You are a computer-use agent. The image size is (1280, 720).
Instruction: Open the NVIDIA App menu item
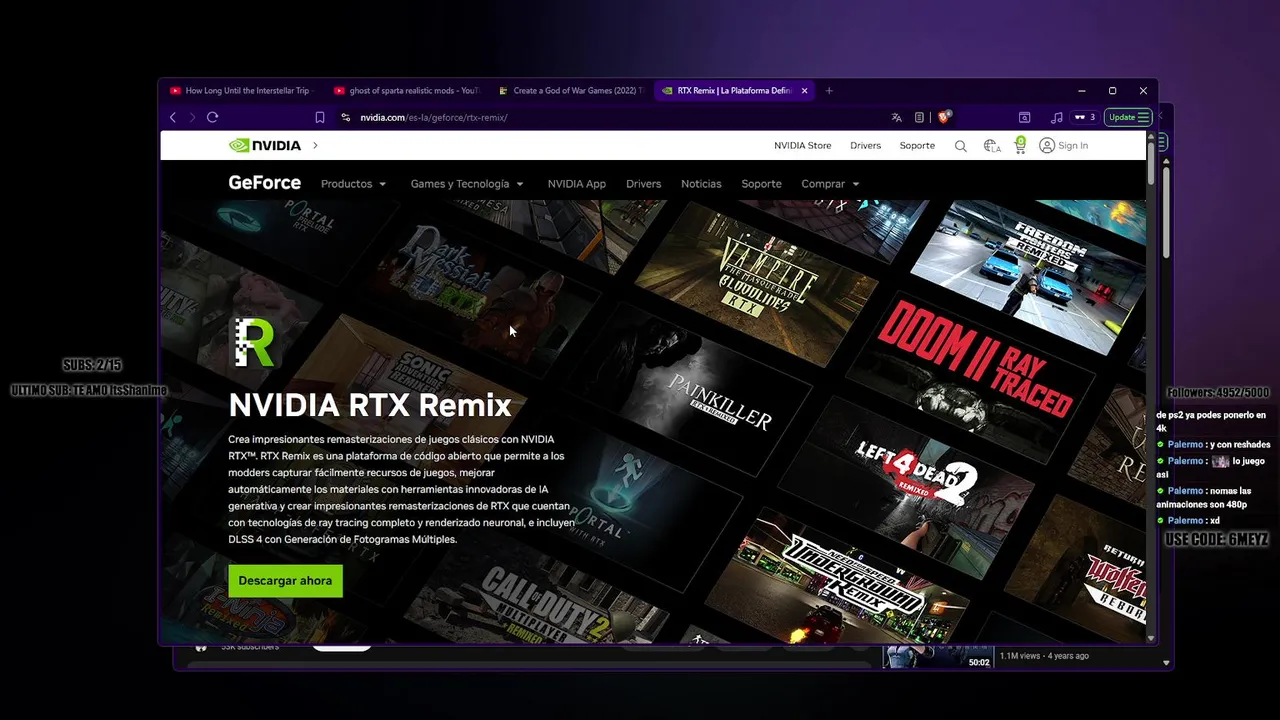click(x=576, y=184)
